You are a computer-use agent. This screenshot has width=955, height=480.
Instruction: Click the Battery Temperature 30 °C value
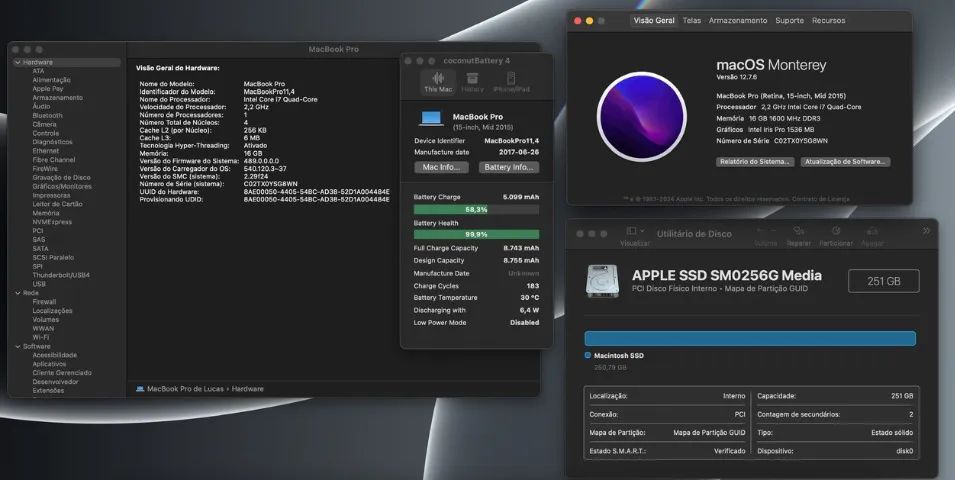[x=530, y=298]
